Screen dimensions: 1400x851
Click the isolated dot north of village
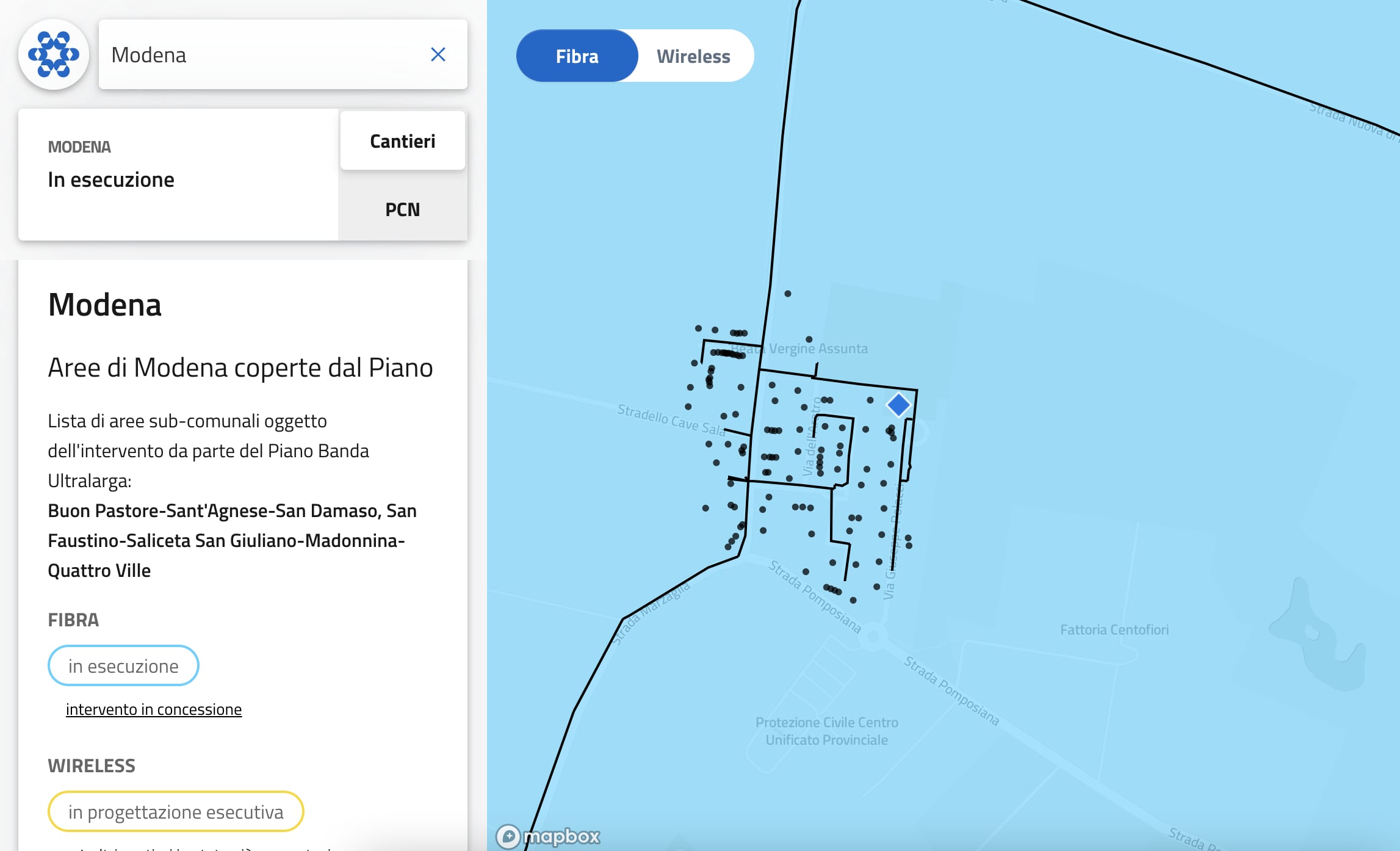click(788, 294)
